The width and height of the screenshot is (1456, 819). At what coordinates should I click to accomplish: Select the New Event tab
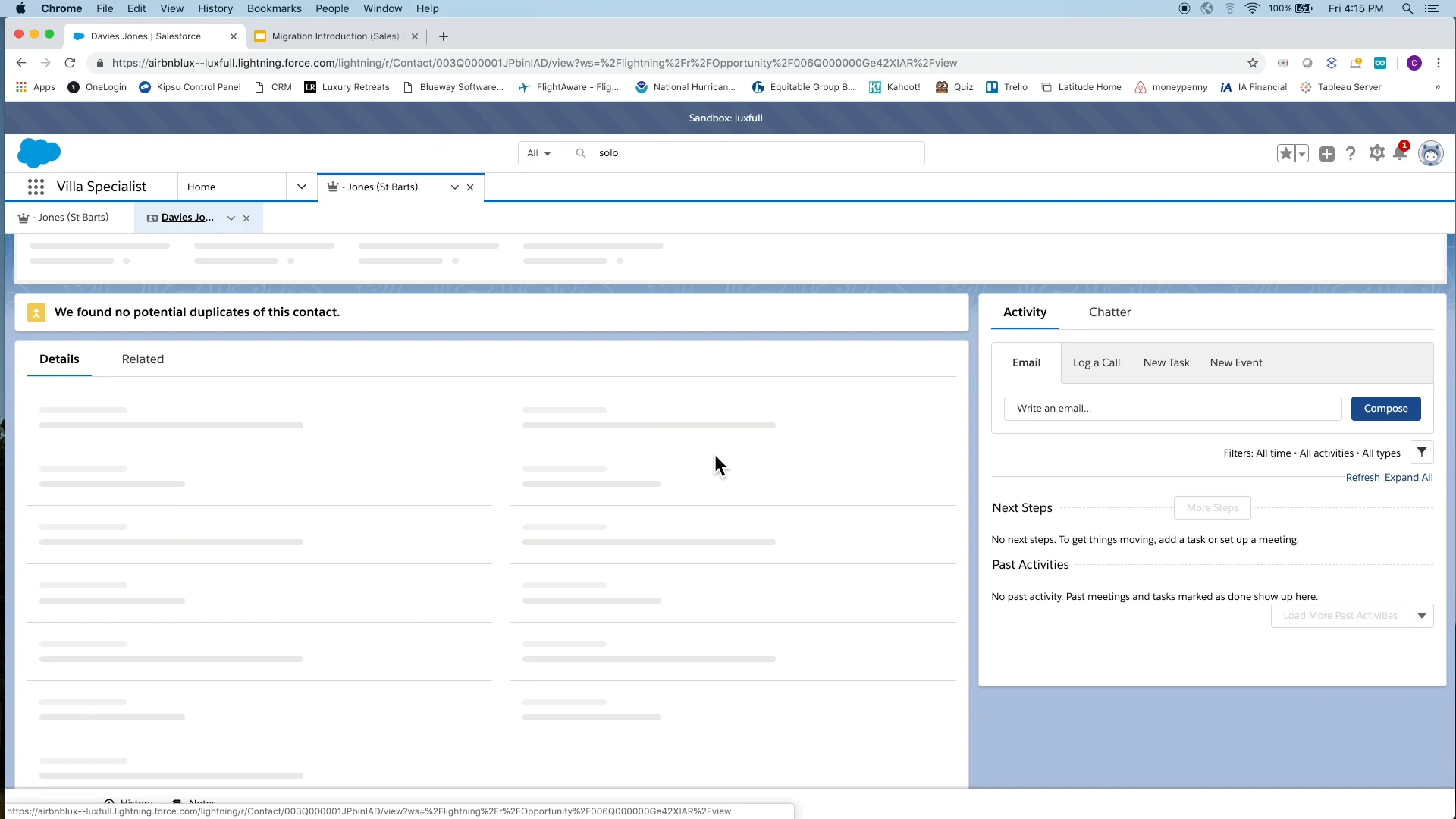(x=1236, y=363)
